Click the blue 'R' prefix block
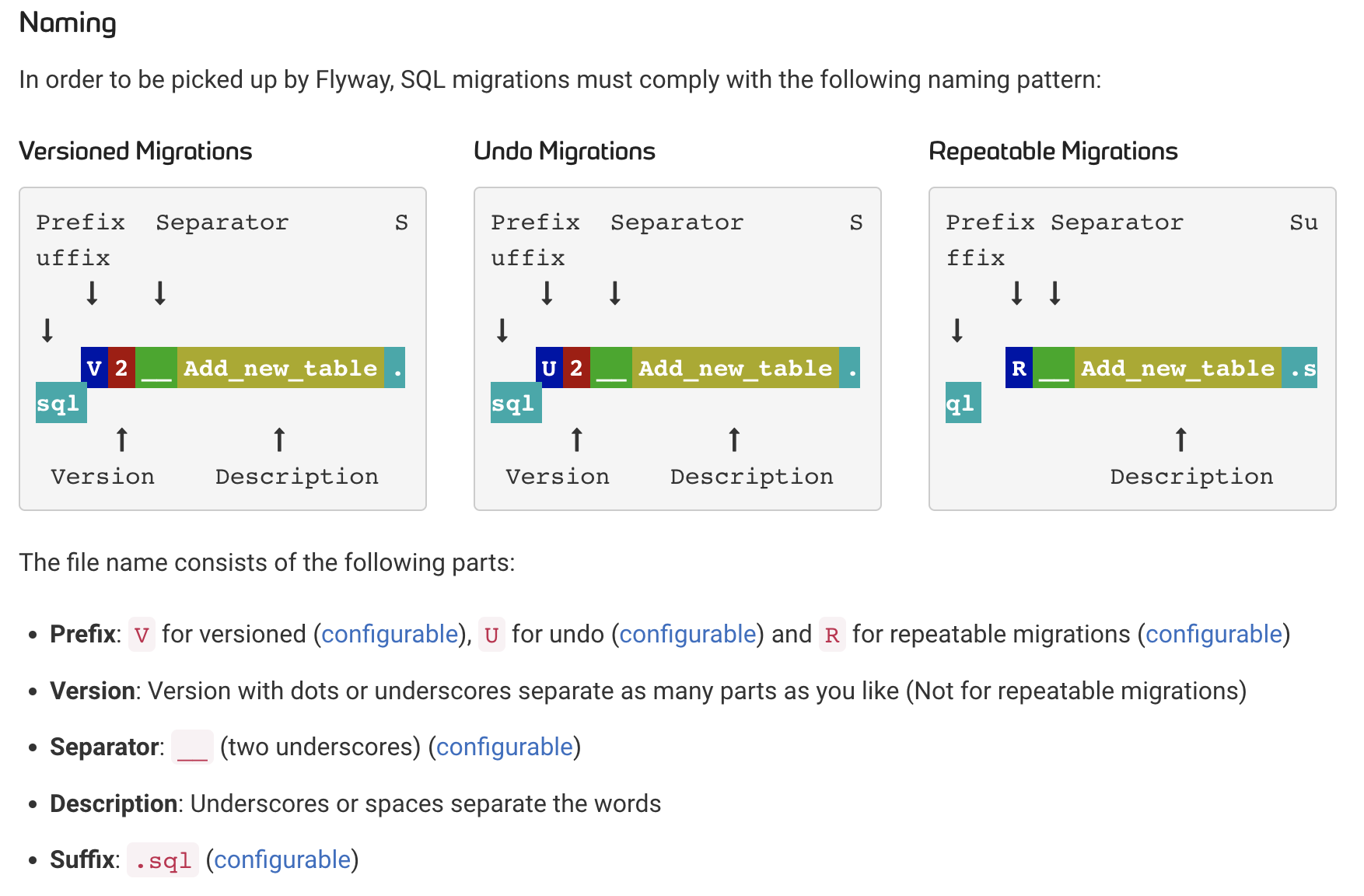Screen dimensions: 1364x896 1019,368
